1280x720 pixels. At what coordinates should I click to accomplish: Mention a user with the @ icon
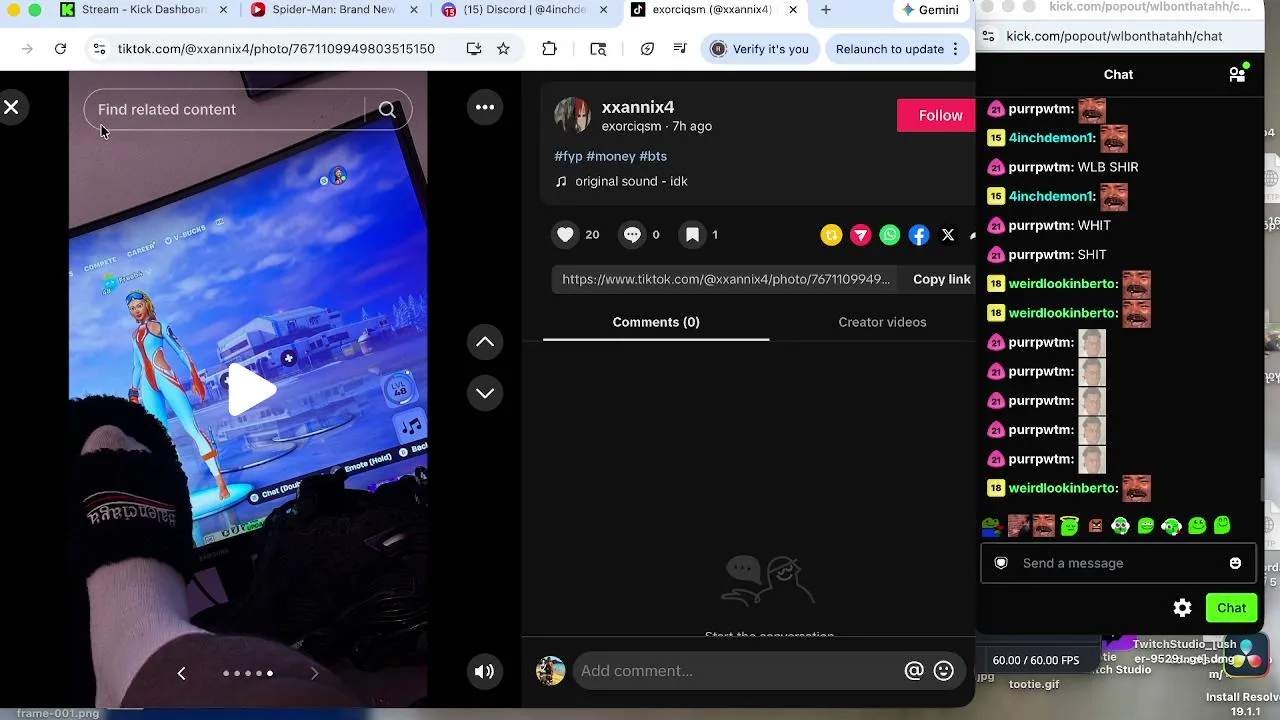(914, 671)
